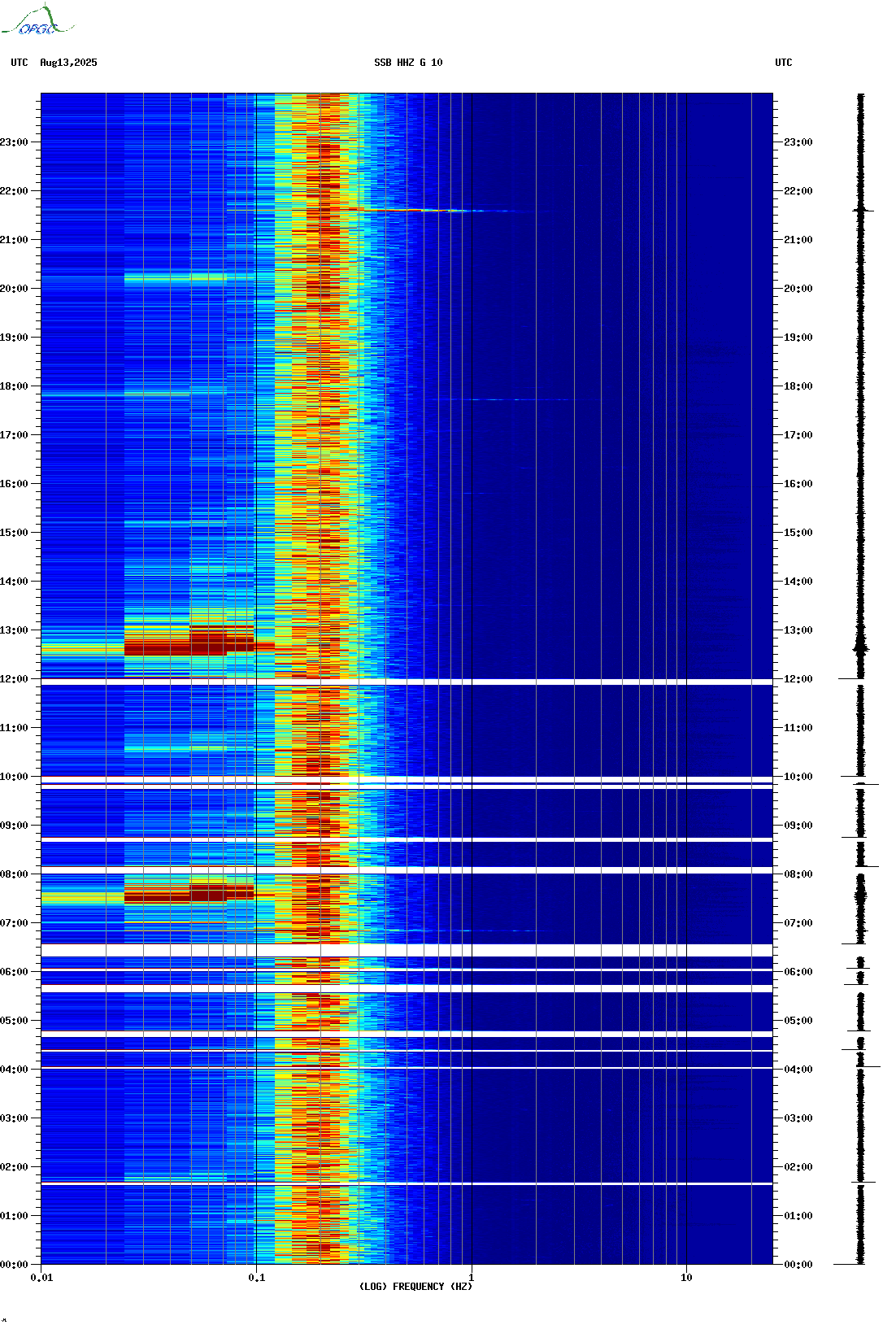Click 10:00 on the right time axis
Viewport: 896px width, 1329px height.
[x=798, y=777]
